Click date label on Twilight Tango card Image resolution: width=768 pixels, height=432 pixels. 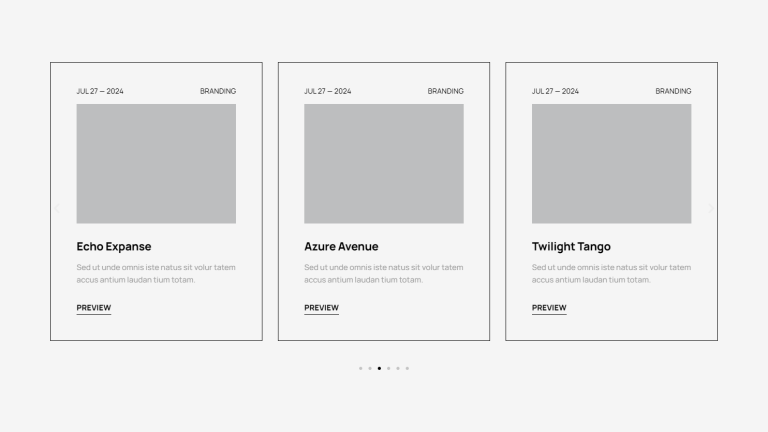555,91
